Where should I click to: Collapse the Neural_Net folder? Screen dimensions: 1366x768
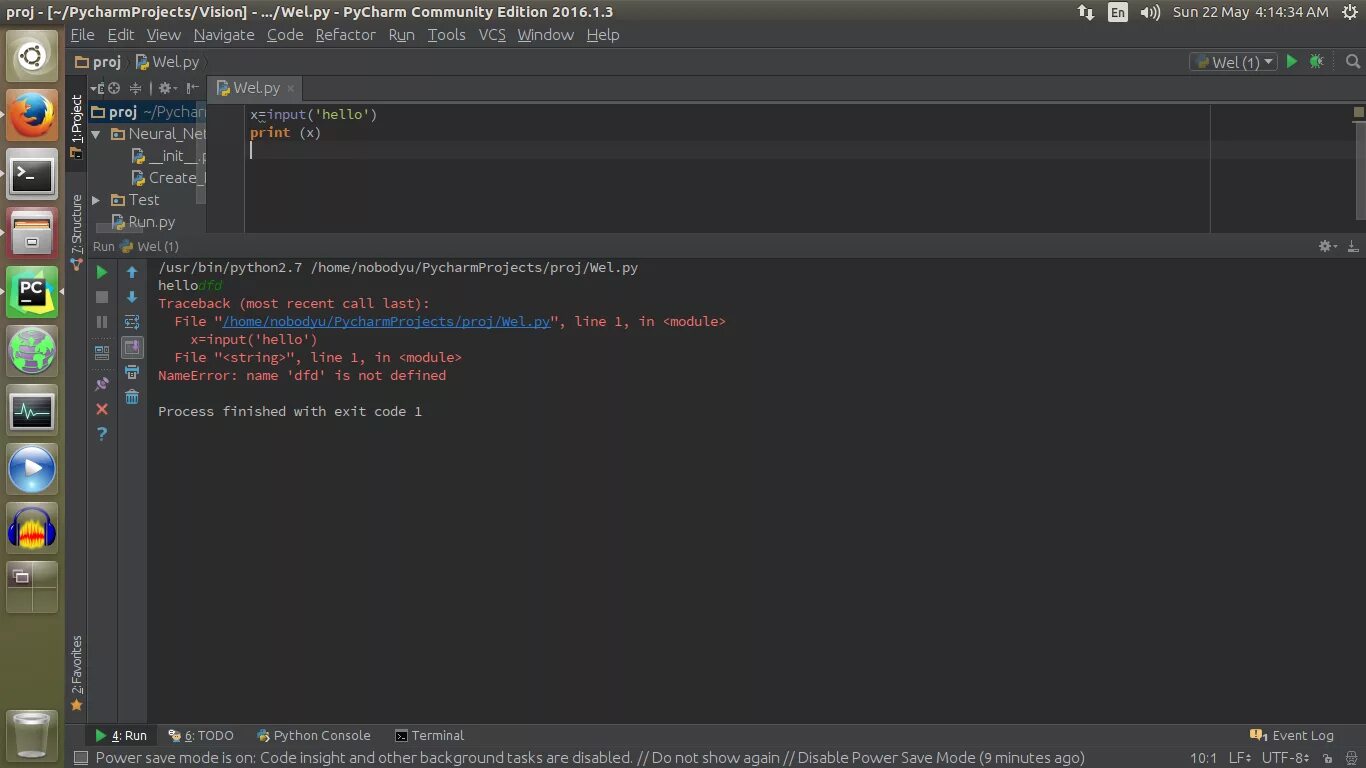pyautogui.click(x=96, y=134)
